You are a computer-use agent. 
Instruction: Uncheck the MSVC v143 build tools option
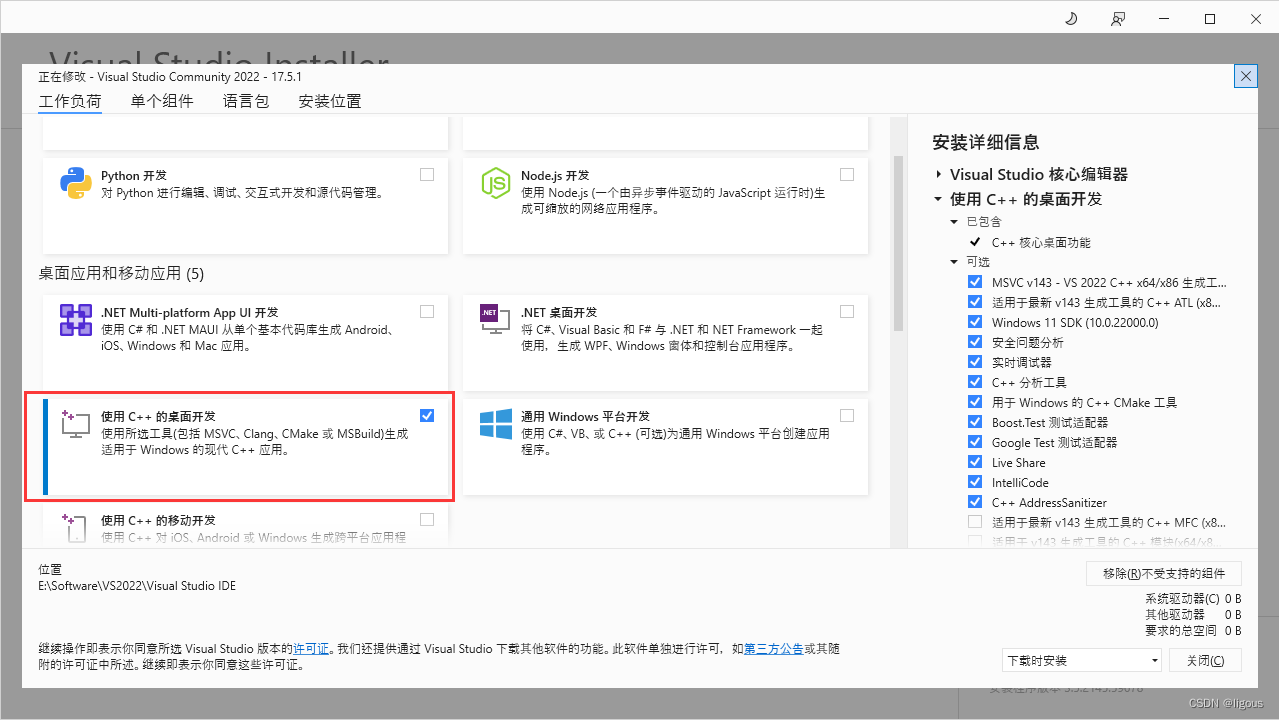pyautogui.click(x=975, y=282)
